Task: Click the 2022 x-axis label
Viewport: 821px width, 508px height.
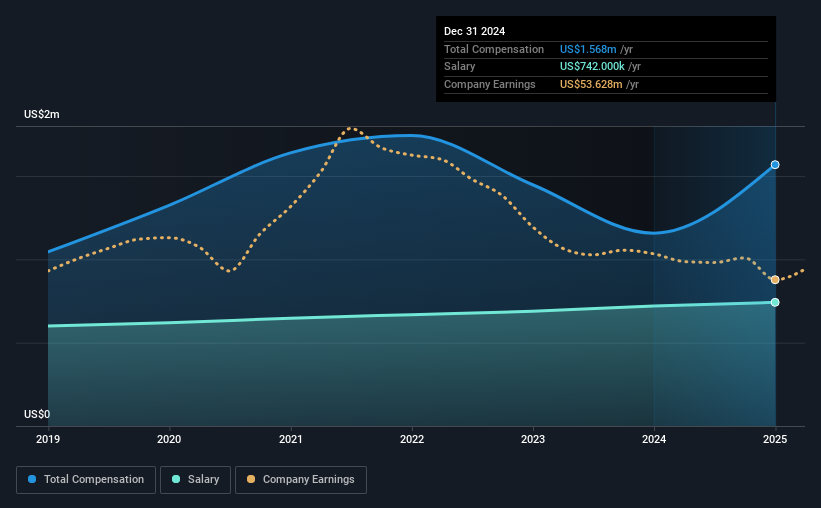Action: click(x=412, y=439)
